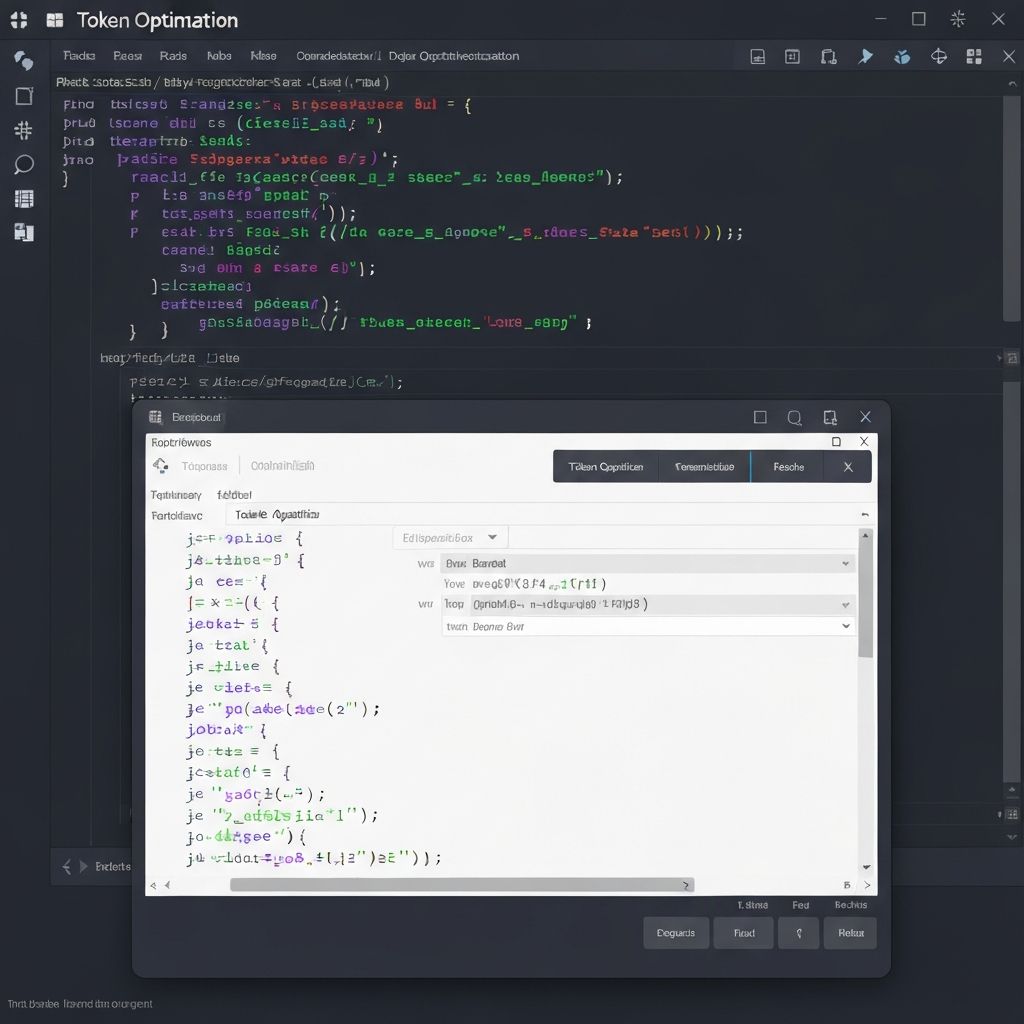Screen dimensions: 1024x1024
Task: Click the search magnifier icon in left sidebar
Action: point(24,165)
